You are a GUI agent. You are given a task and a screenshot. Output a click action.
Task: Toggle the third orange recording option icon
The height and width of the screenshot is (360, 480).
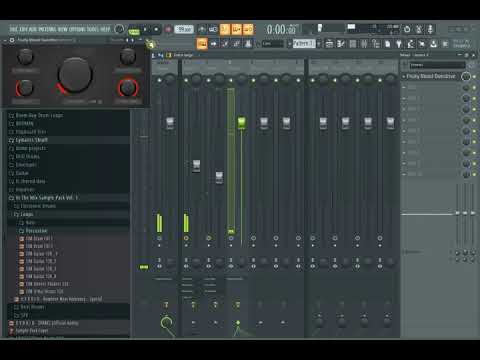pyautogui.click(x=248, y=29)
